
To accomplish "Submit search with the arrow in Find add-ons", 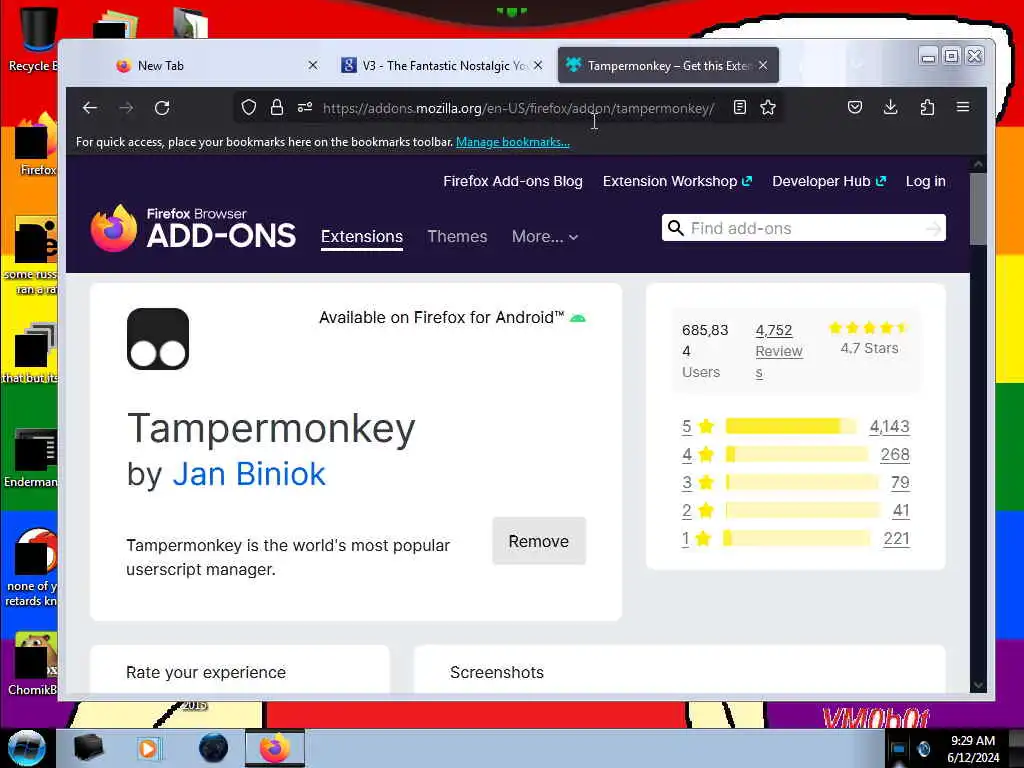I will (x=933, y=228).
